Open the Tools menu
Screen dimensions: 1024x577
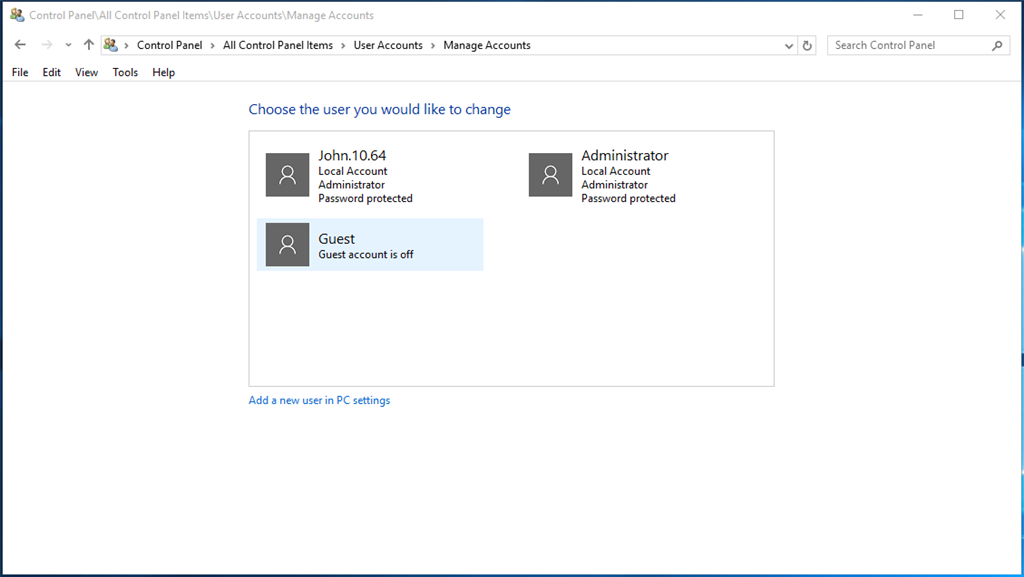125,72
